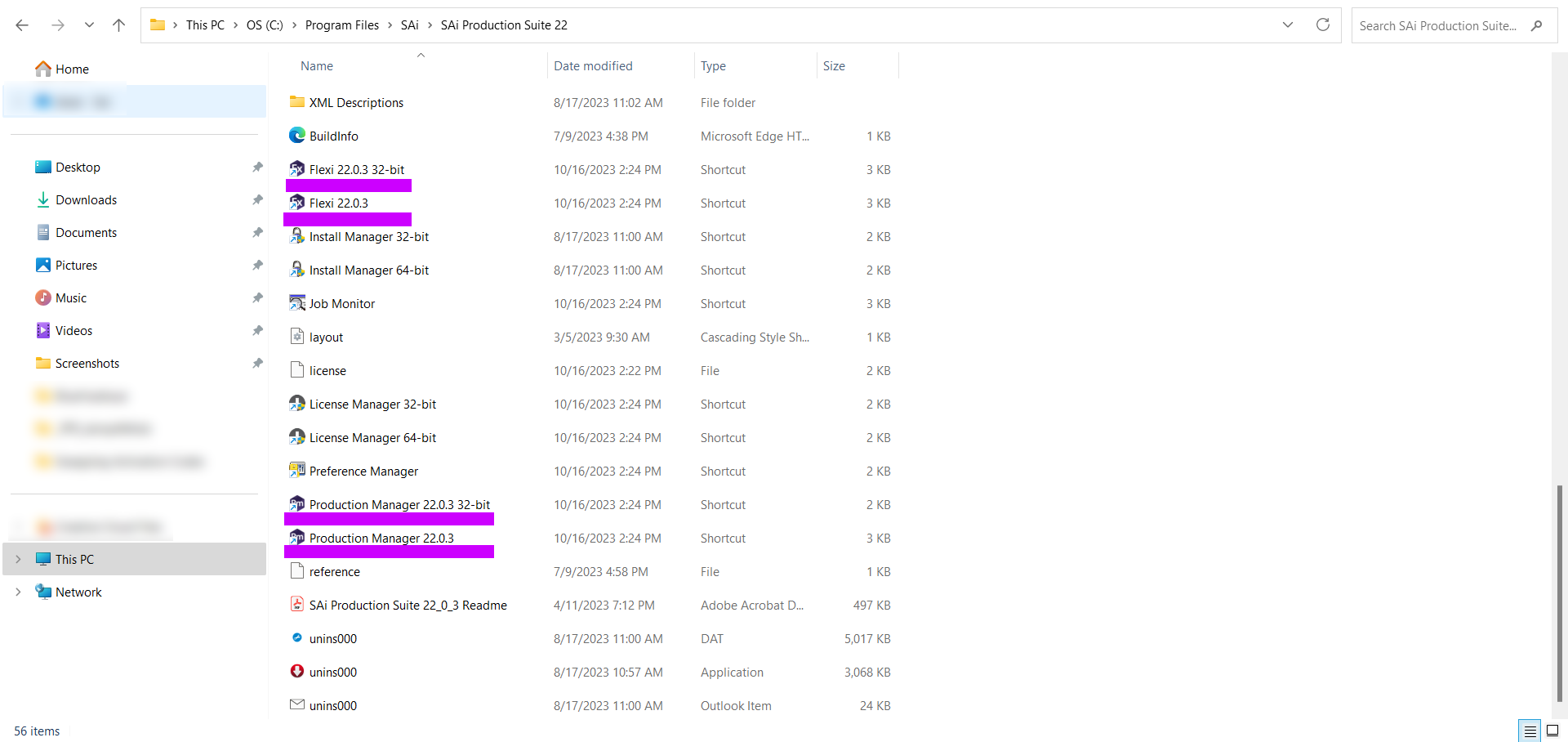Navigate to SAi breadcrumb segment
This screenshot has height=742, width=1568.
[410, 25]
